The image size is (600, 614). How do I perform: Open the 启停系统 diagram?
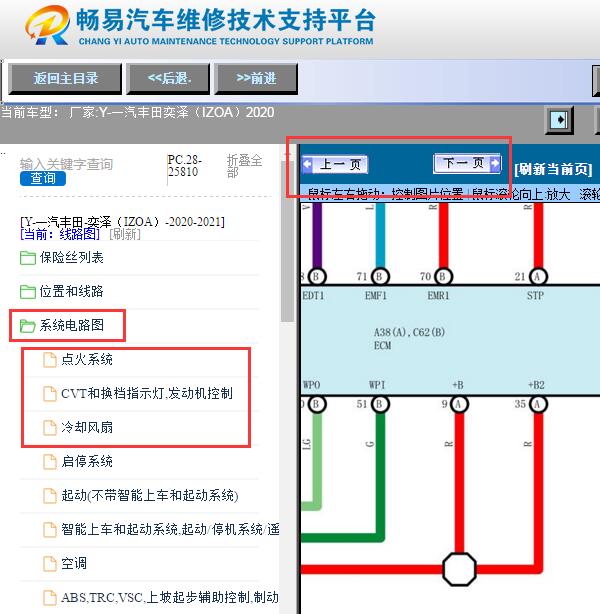(87, 461)
